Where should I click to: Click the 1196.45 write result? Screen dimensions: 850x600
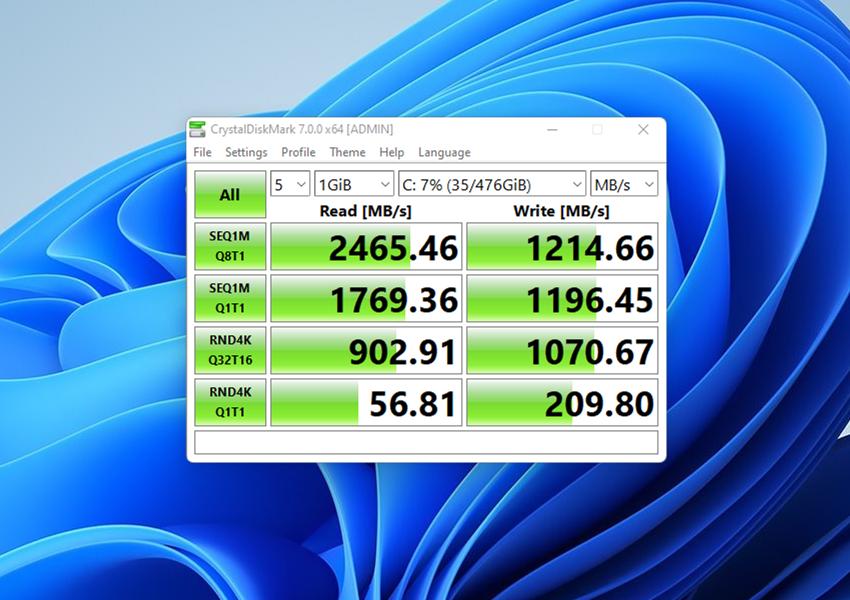(562, 298)
